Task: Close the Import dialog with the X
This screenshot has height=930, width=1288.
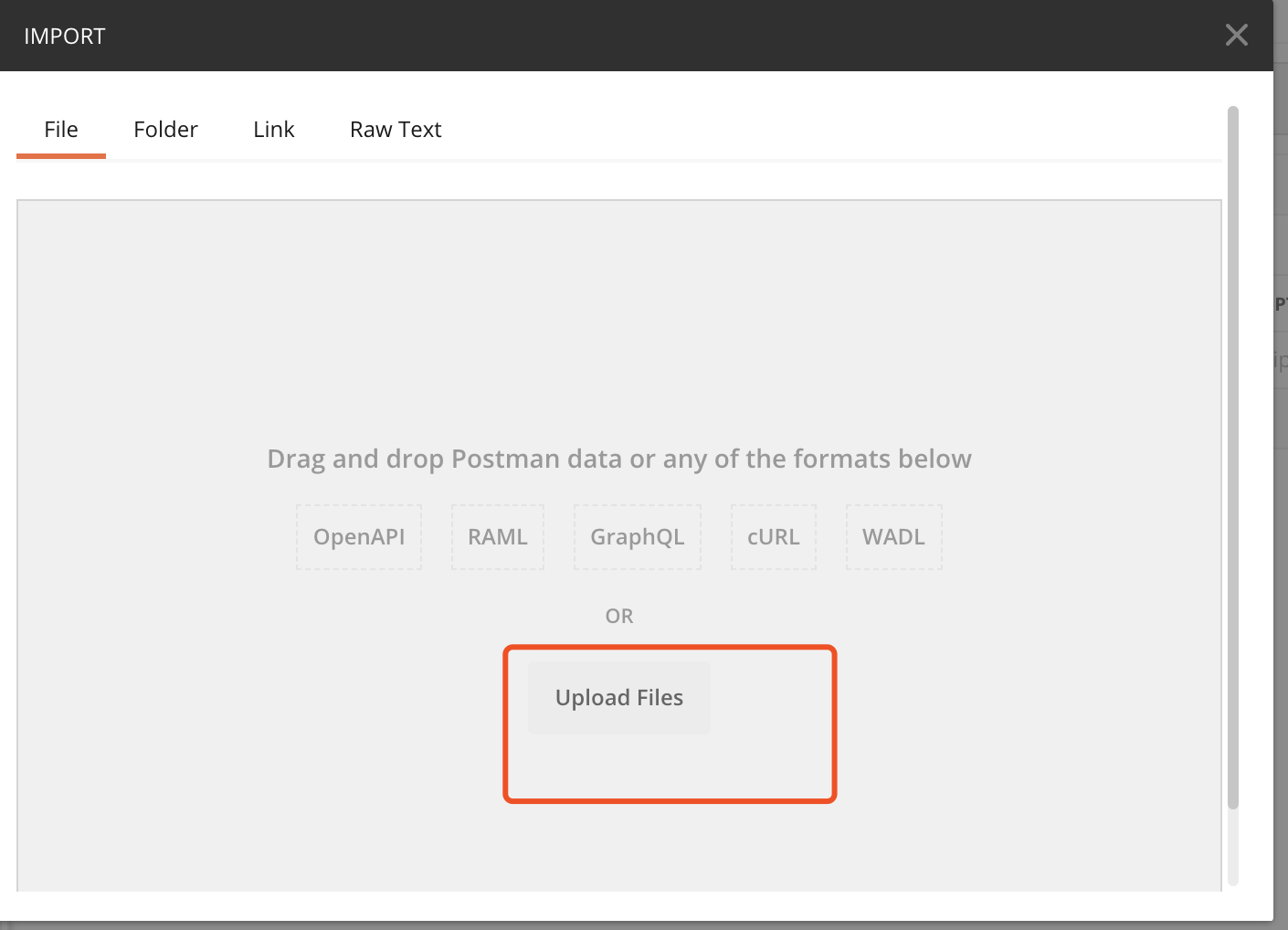Action: pos(1237,36)
